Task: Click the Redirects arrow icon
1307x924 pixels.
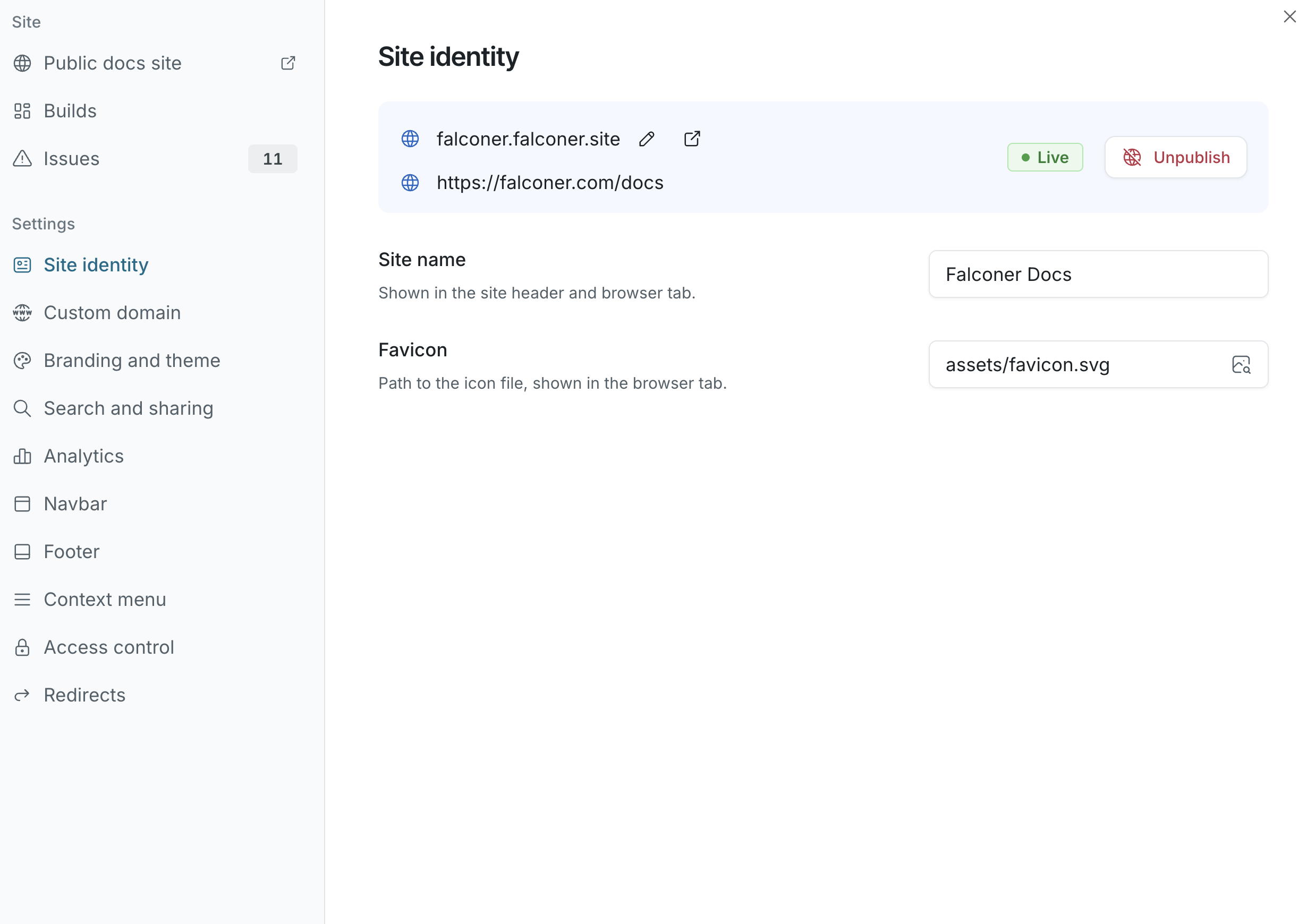Action: (22, 695)
